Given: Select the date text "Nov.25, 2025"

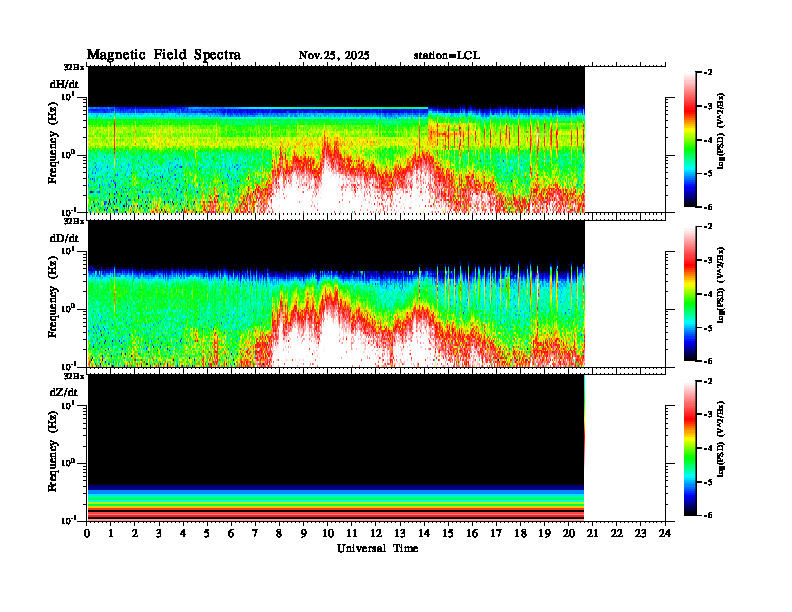Looking at the screenshot, I should tap(334, 56).
